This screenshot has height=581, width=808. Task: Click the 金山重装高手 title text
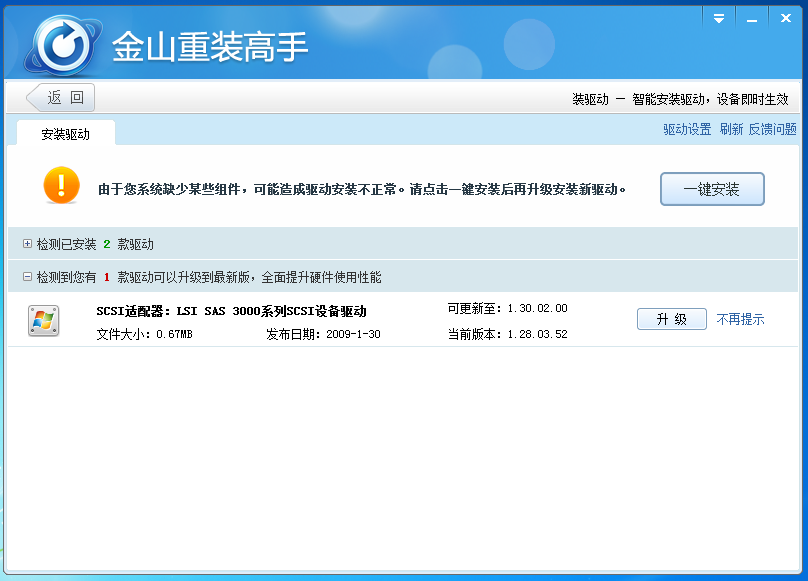210,47
